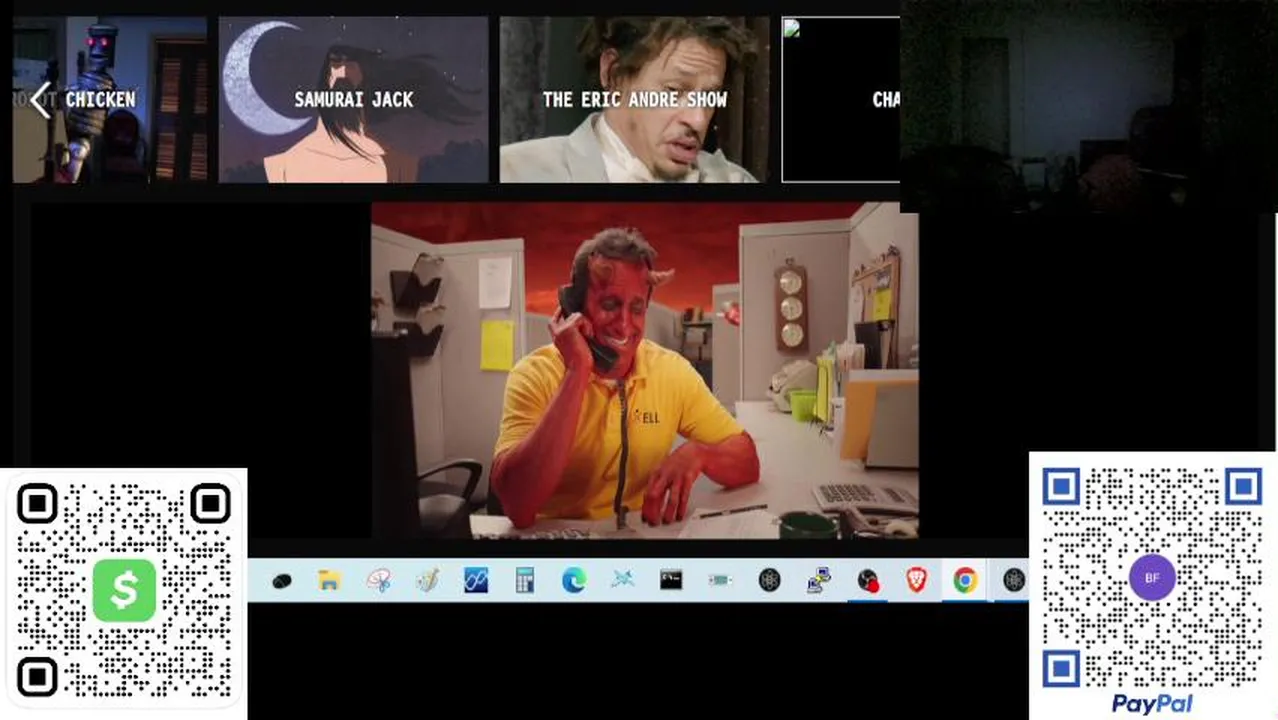The image size is (1278, 720).
Task: Click the purple BF avatar circle
Action: [x=1152, y=578]
